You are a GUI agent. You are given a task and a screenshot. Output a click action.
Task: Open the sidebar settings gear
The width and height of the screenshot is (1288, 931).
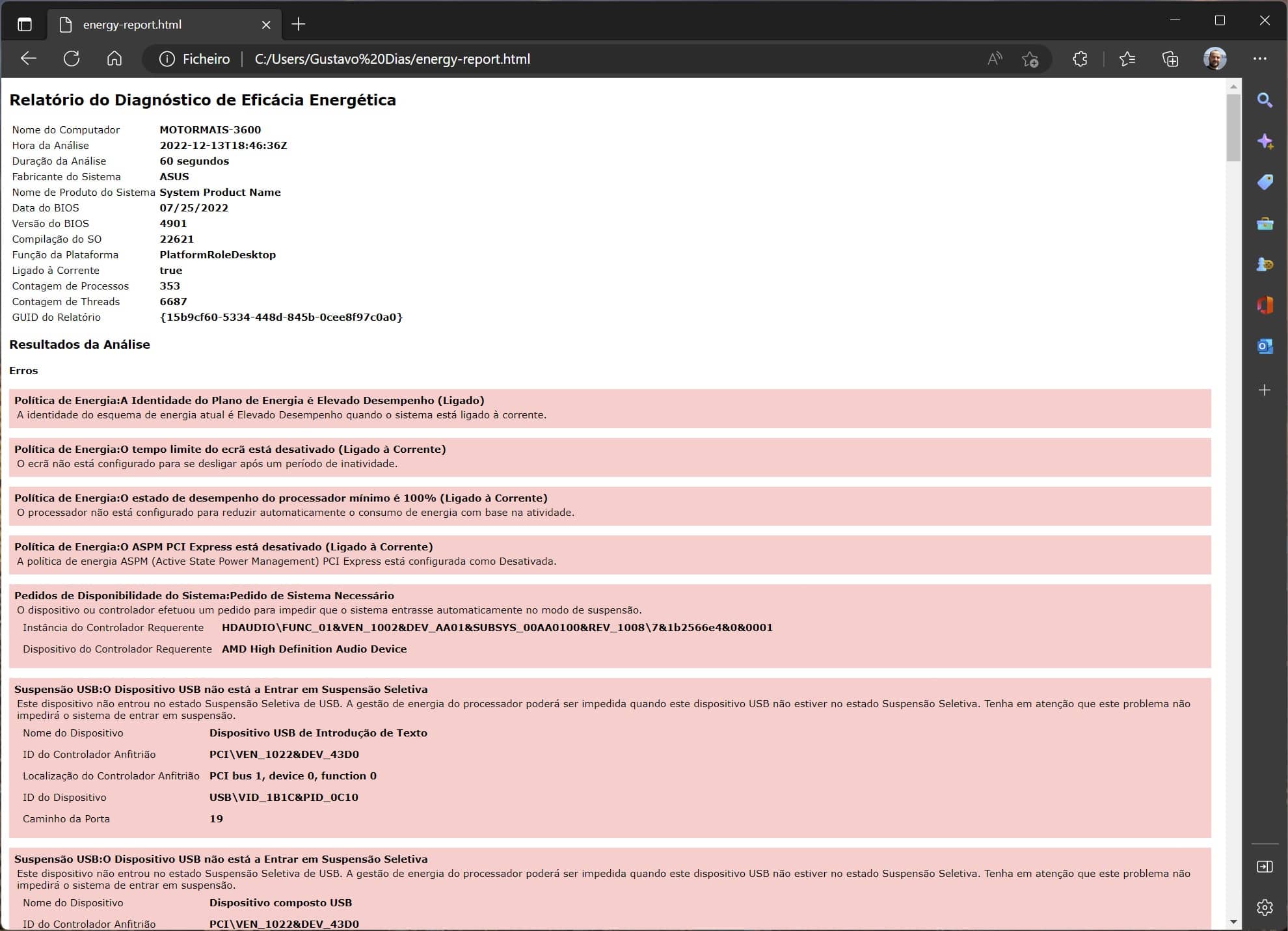pos(1265,907)
